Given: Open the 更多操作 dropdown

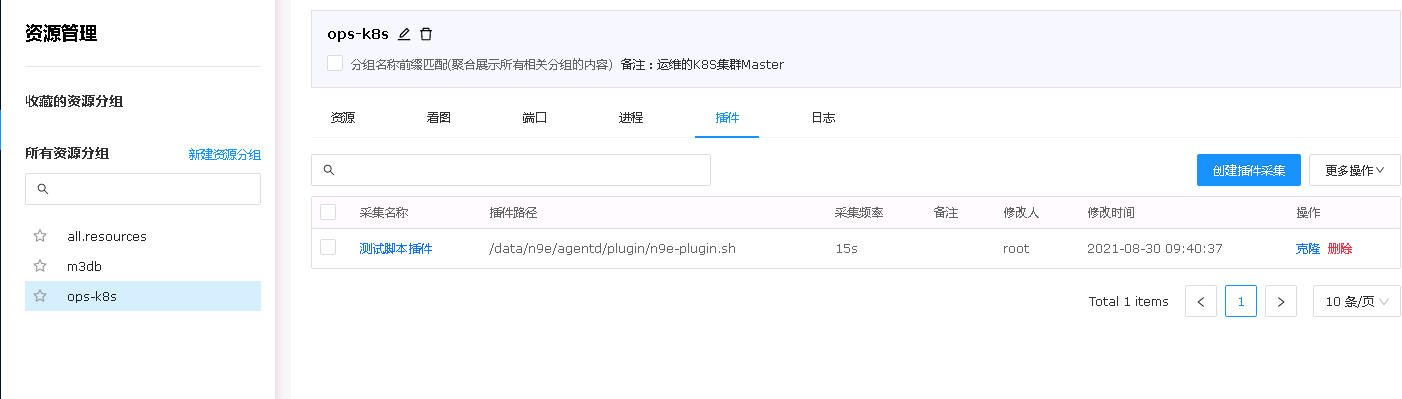Looking at the screenshot, I should click(x=1354, y=170).
